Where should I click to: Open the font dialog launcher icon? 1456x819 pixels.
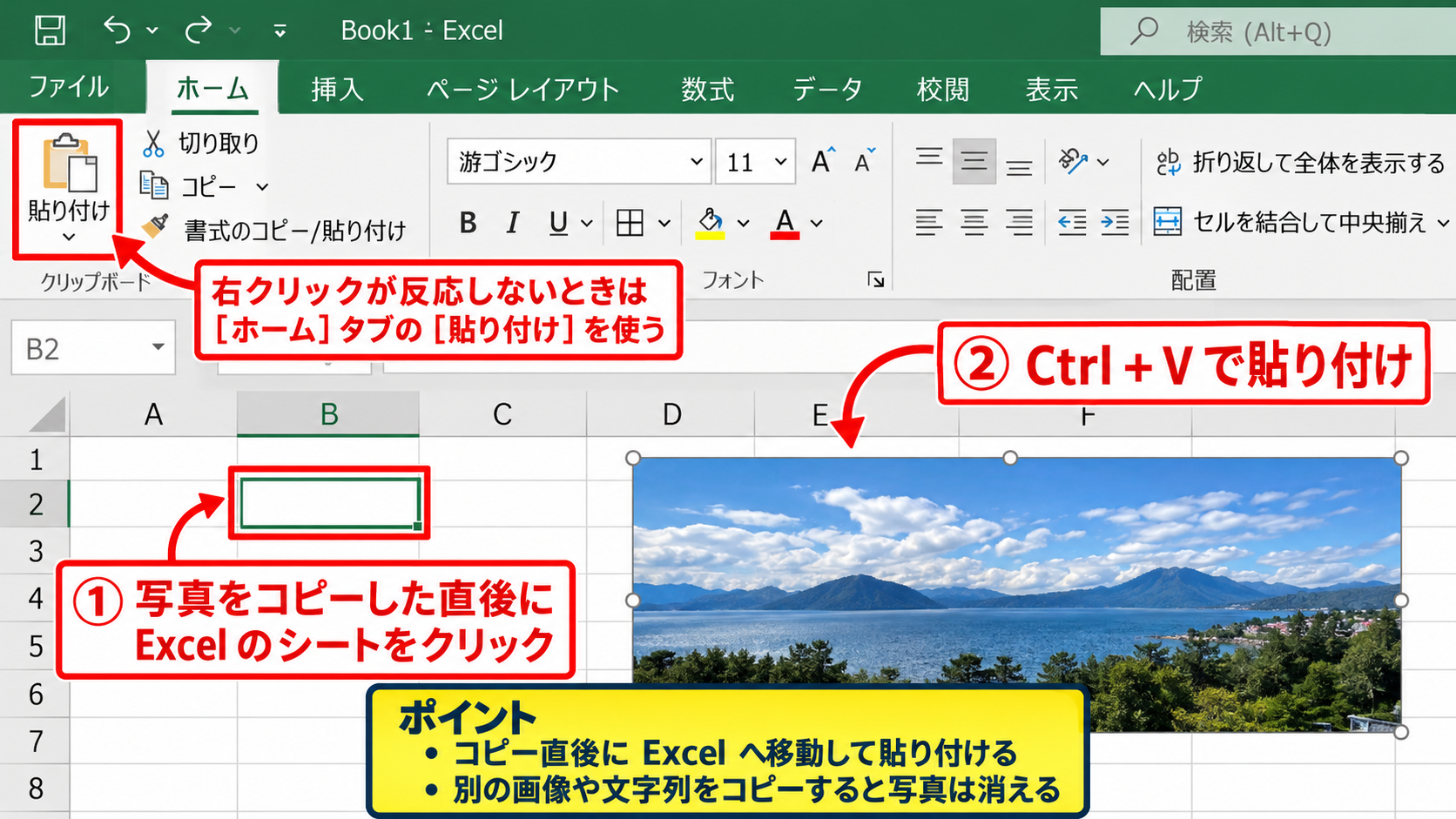pos(875,279)
